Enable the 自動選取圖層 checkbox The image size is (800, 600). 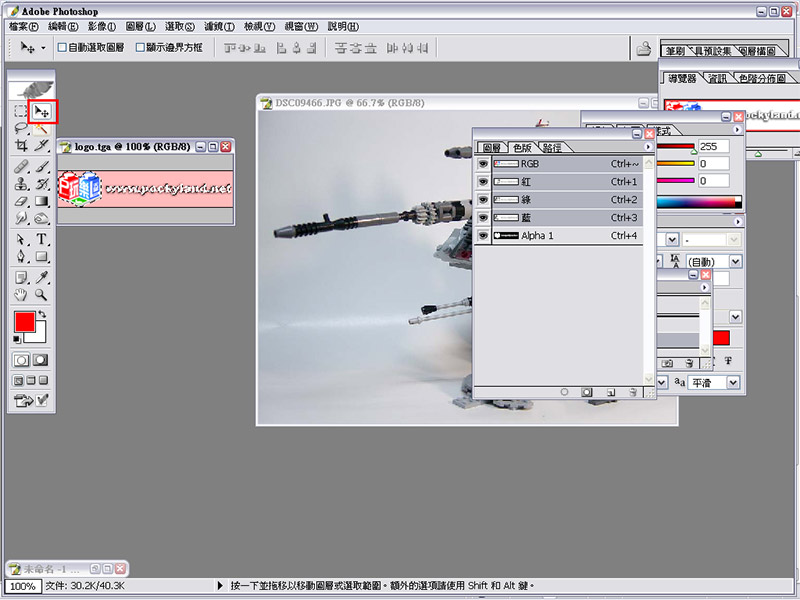point(62,47)
